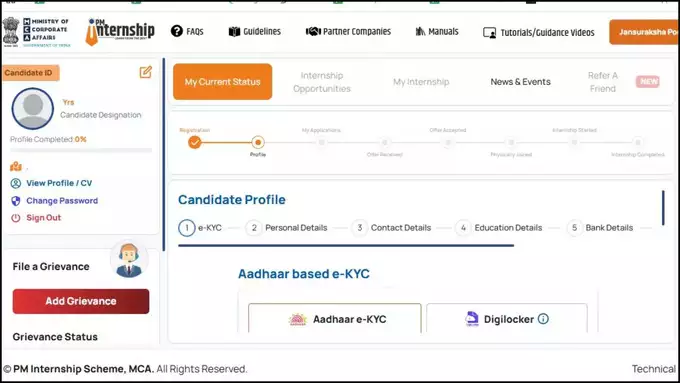
Task: Click the Digilocker info icon
Action: pyautogui.click(x=543, y=319)
